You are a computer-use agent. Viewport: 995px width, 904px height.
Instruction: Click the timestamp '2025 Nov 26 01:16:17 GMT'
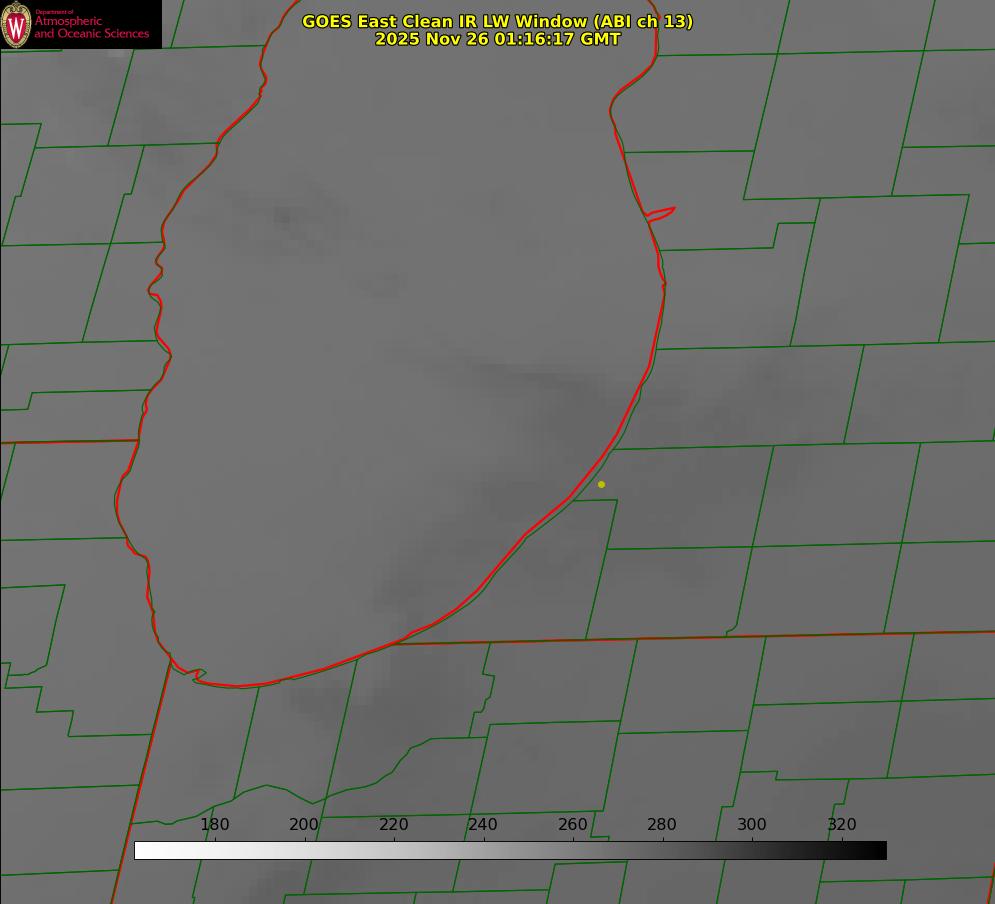point(498,39)
